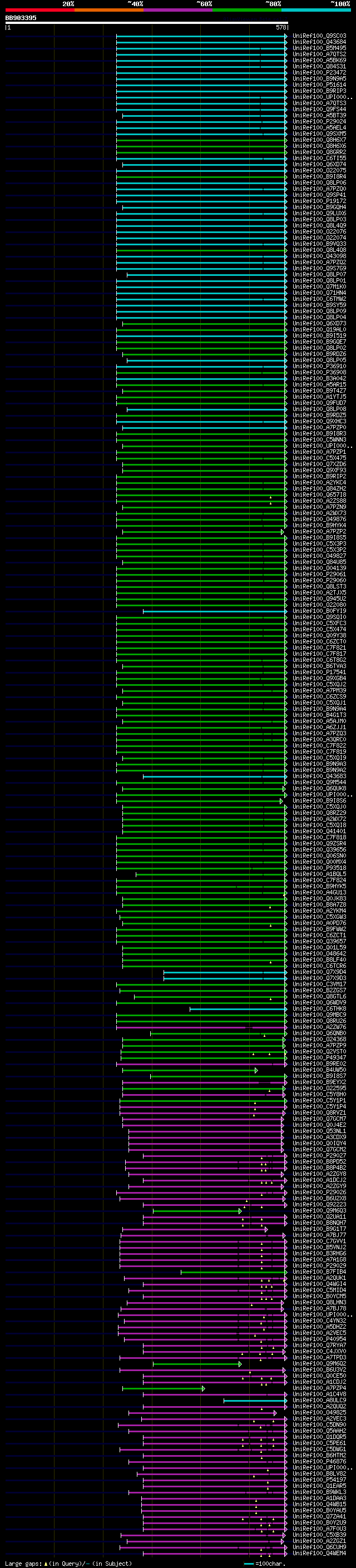Click the orange ~40% identity legend bar

109,10
